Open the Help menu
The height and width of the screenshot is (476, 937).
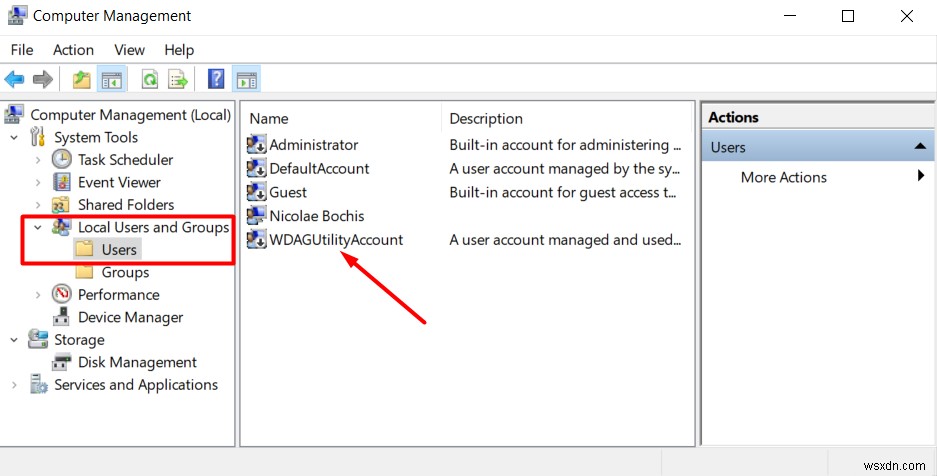179,50
